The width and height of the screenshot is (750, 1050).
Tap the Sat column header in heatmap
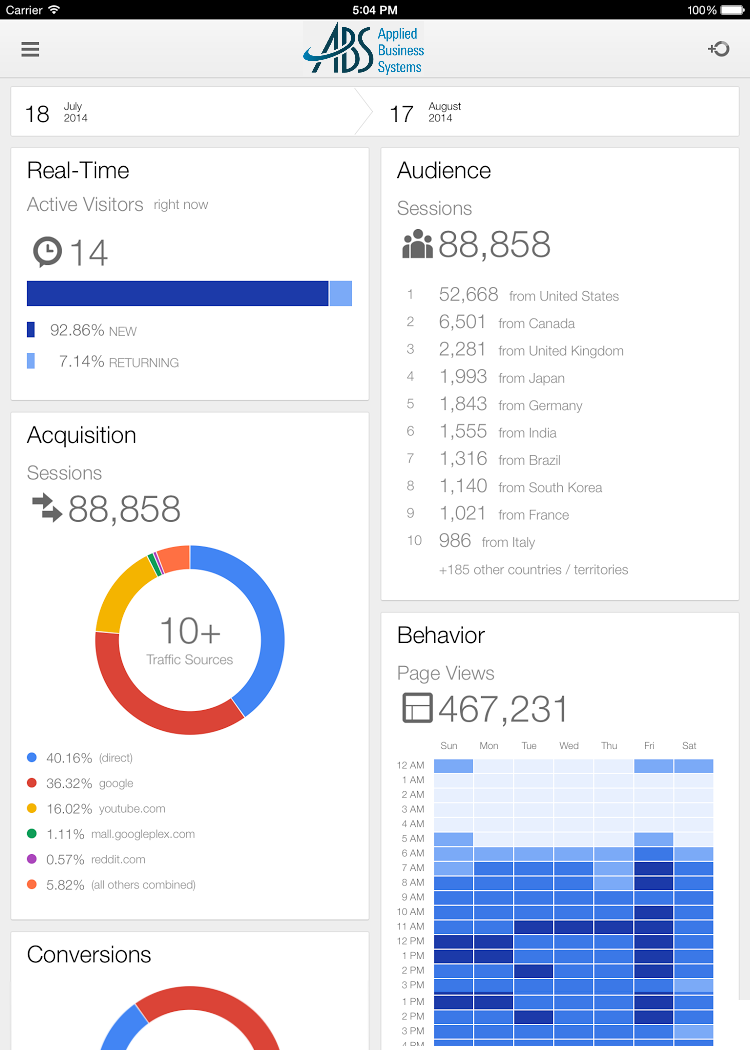pos(689,745)
